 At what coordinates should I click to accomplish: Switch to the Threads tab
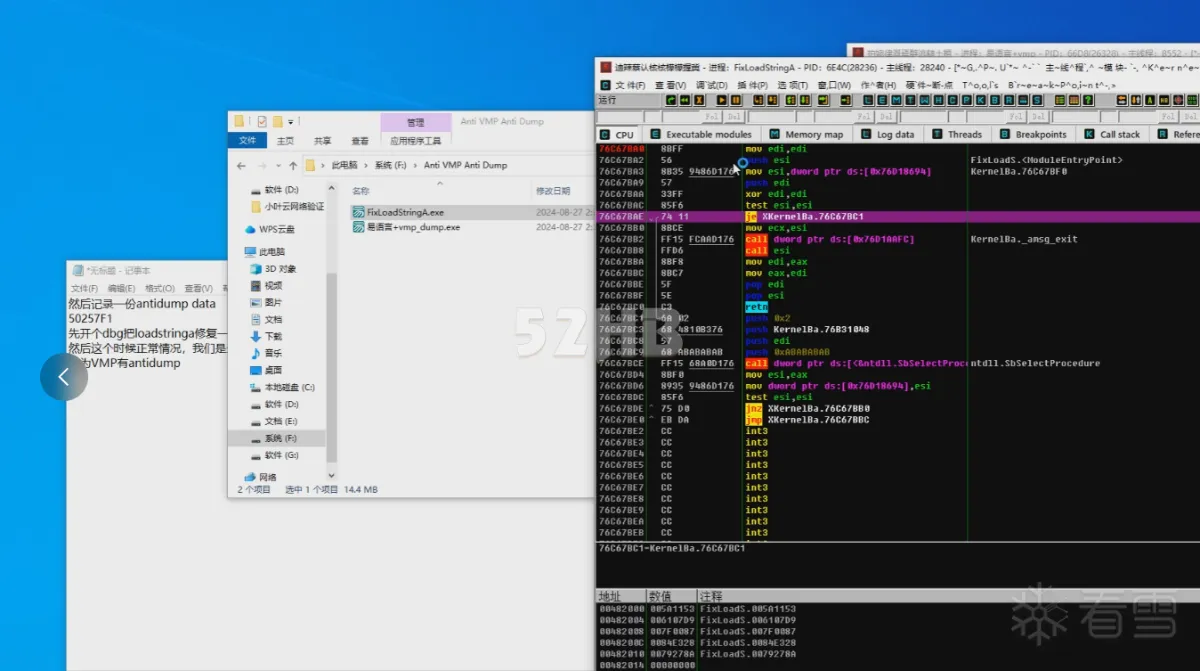956,134
